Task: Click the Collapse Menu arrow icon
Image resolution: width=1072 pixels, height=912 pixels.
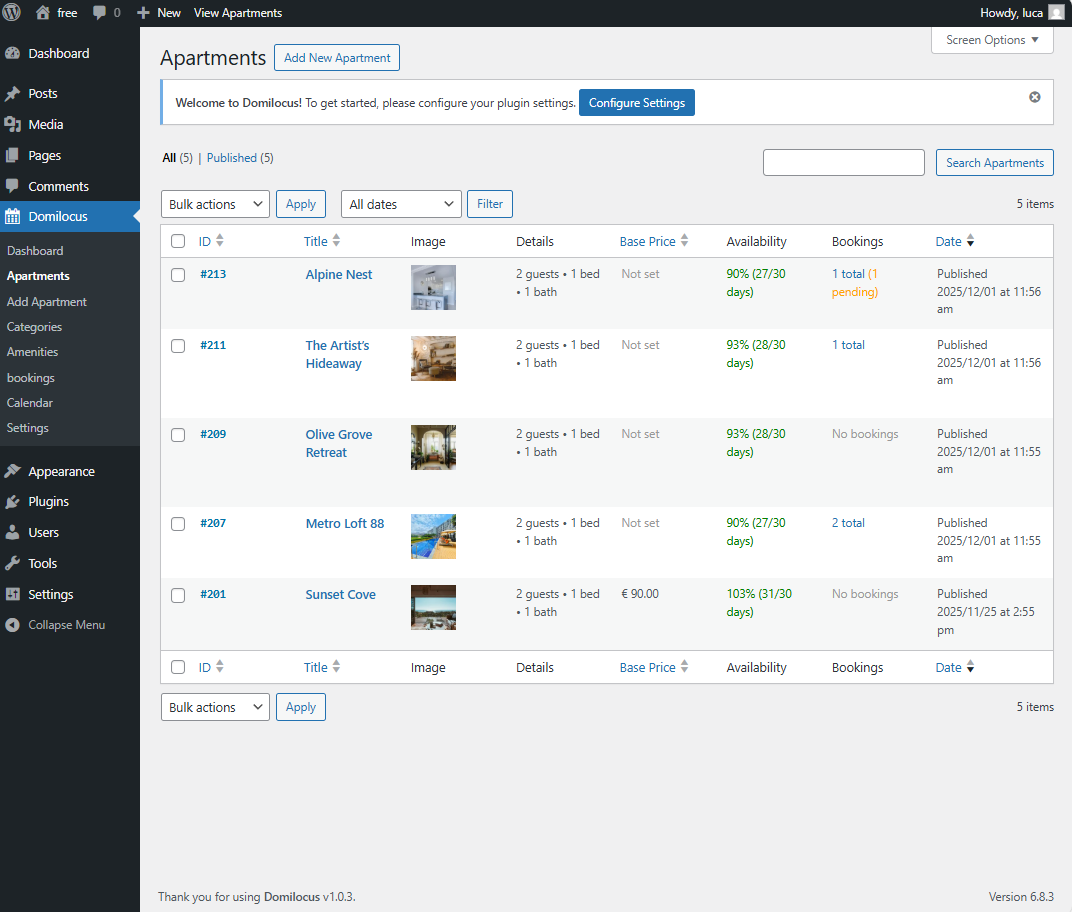Action: 12,625
